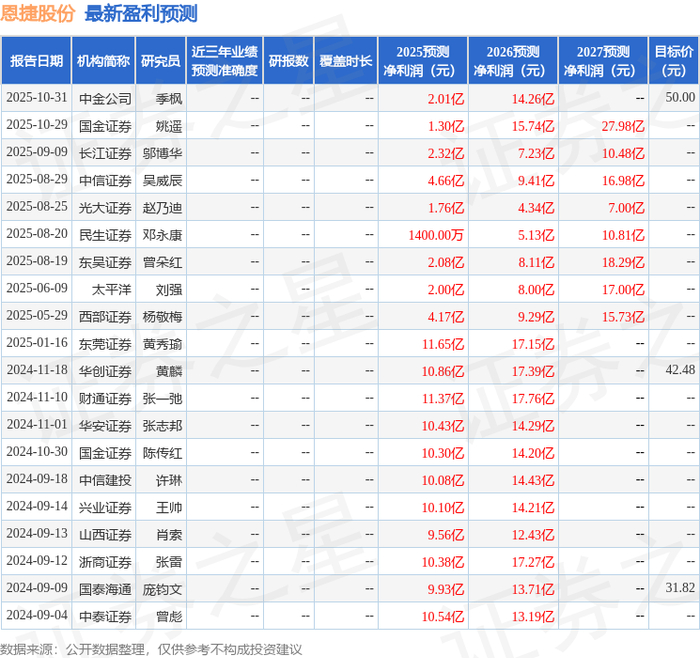Click analyst name 季枫
The width and height of the screenshot is (700, 658).
pos(169,99)
